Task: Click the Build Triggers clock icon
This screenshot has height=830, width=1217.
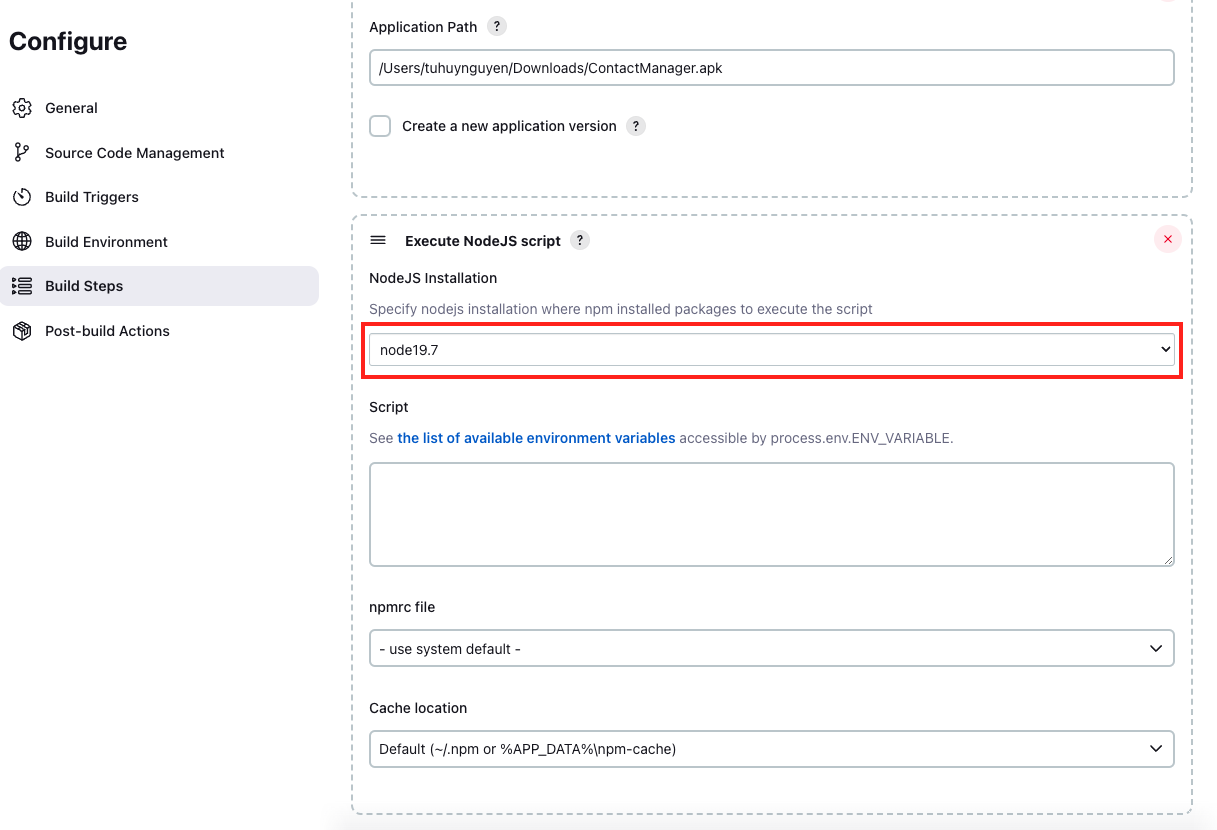Action: [x=22, y=197]
